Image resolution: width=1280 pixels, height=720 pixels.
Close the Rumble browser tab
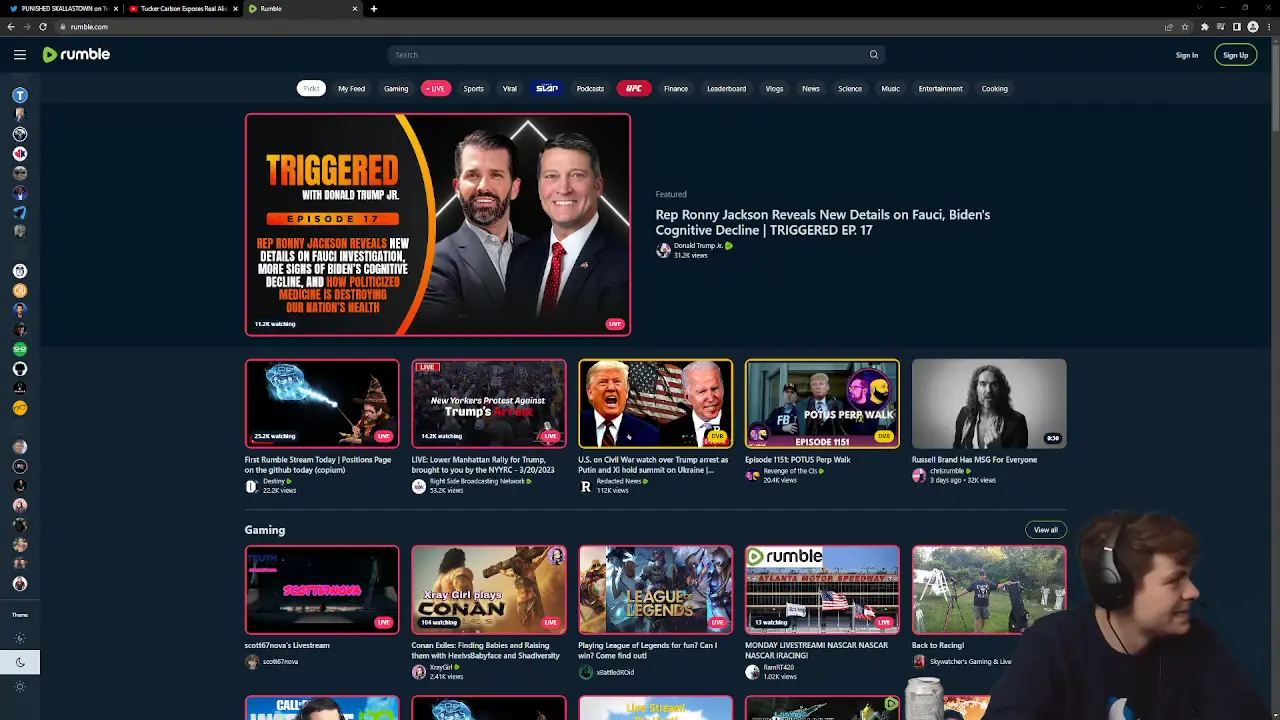[354, 9]
